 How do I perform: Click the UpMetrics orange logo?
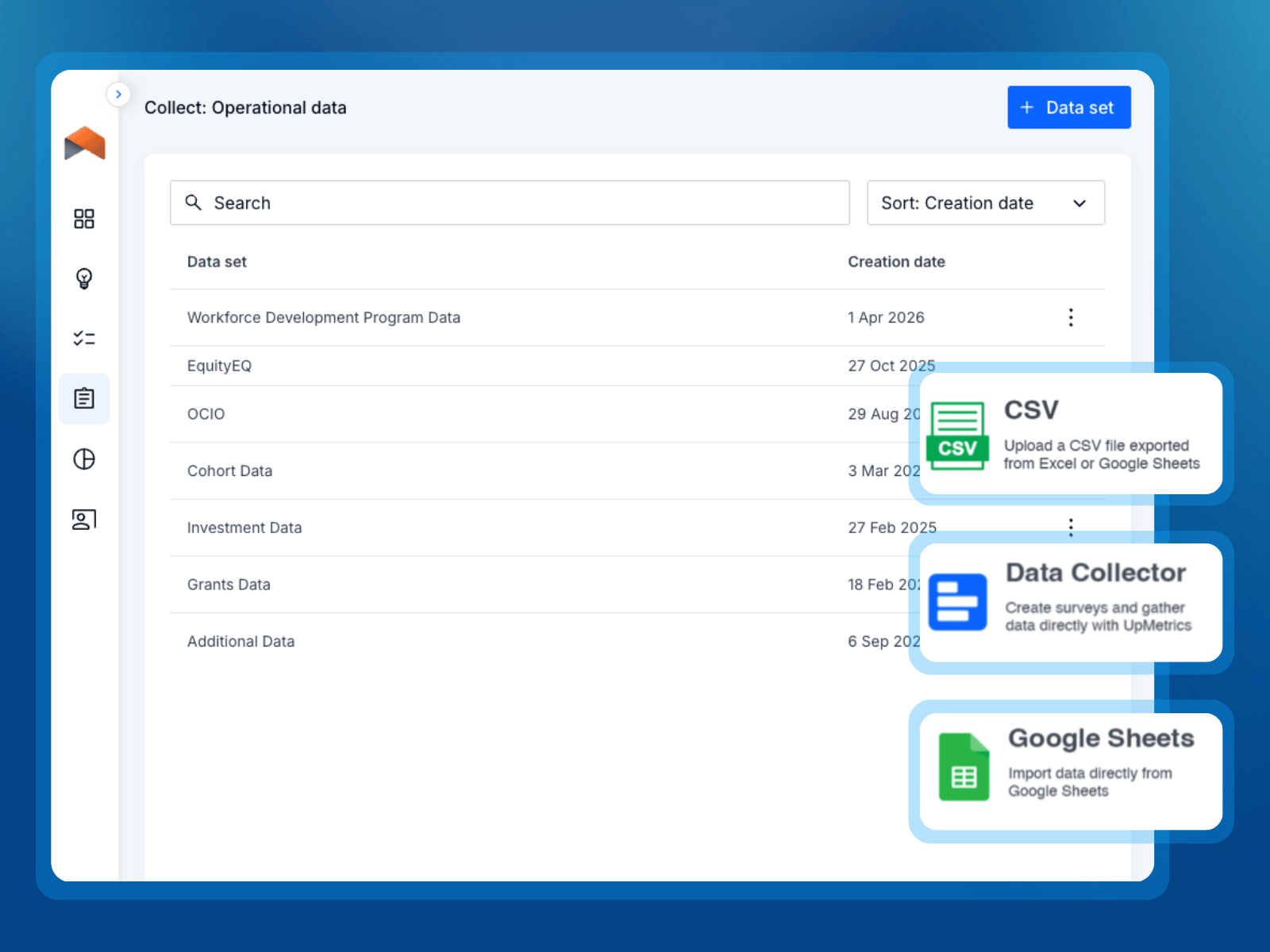[x=85, y=144]
